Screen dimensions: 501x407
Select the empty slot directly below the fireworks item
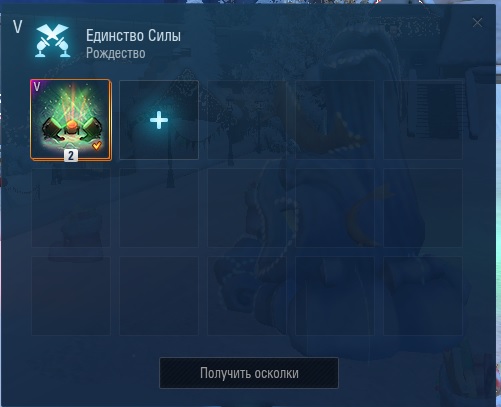tap(71, 208)
